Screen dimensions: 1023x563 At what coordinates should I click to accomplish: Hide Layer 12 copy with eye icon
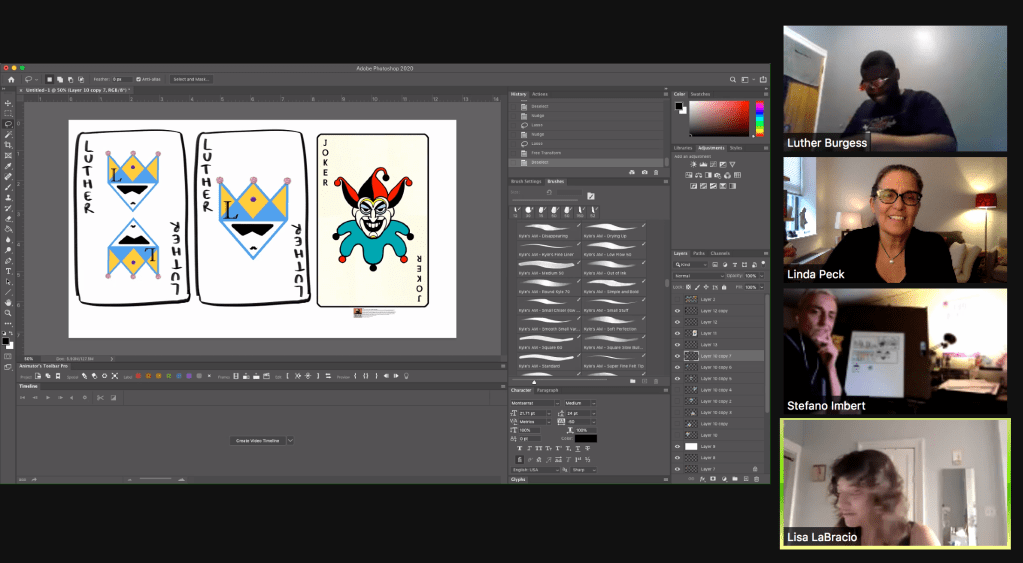point(677,311)
